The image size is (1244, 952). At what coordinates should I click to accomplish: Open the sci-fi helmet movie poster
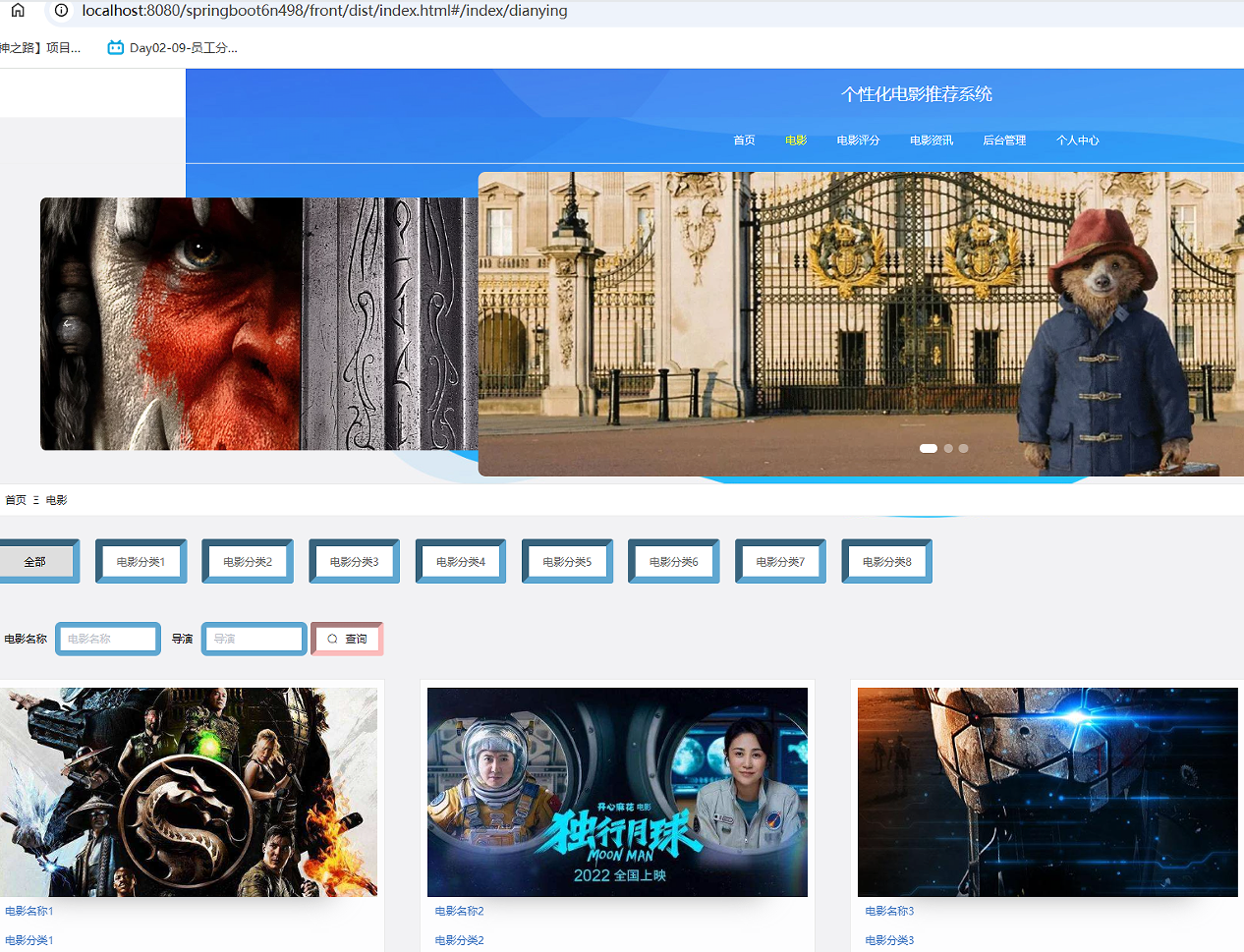[x=1047, y=792]
